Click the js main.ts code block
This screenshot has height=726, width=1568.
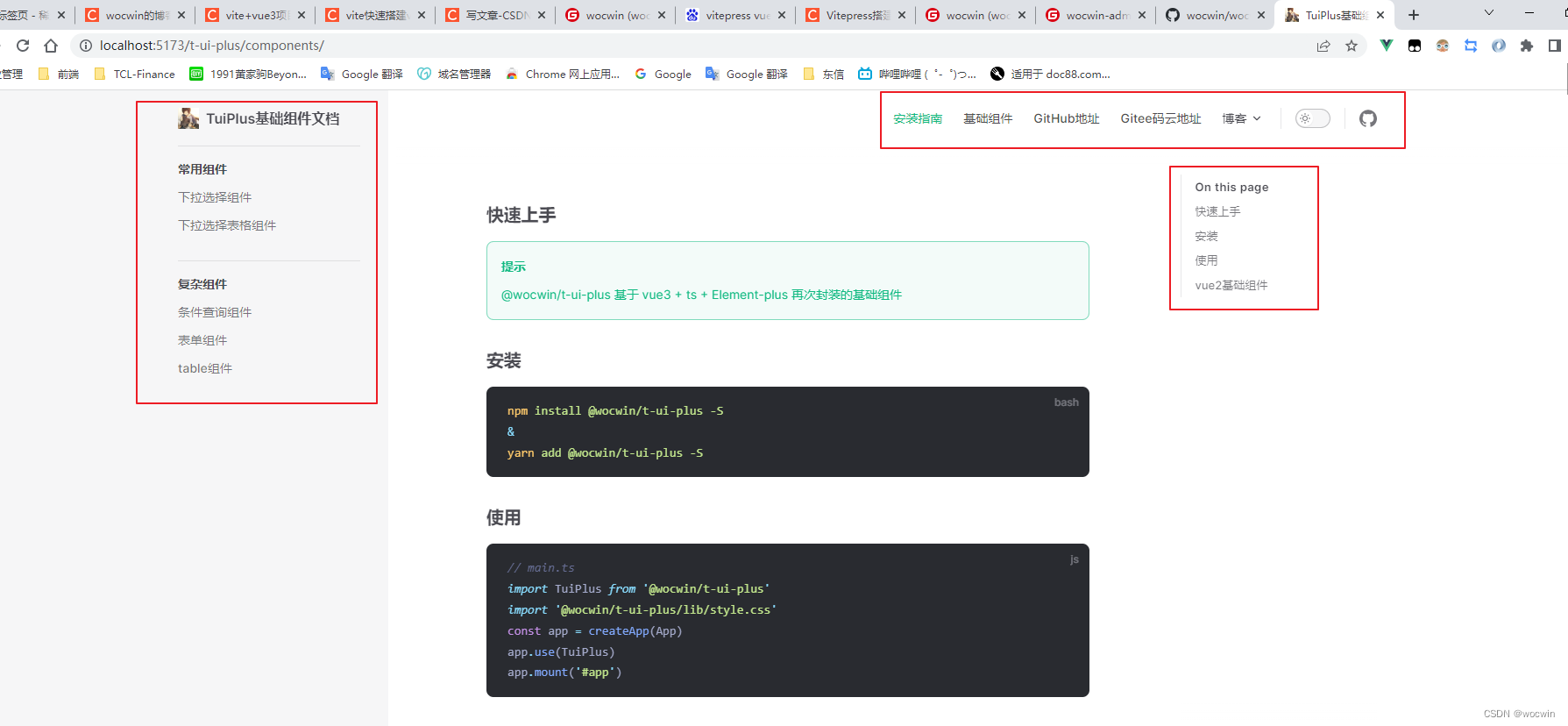pos(788,620)
